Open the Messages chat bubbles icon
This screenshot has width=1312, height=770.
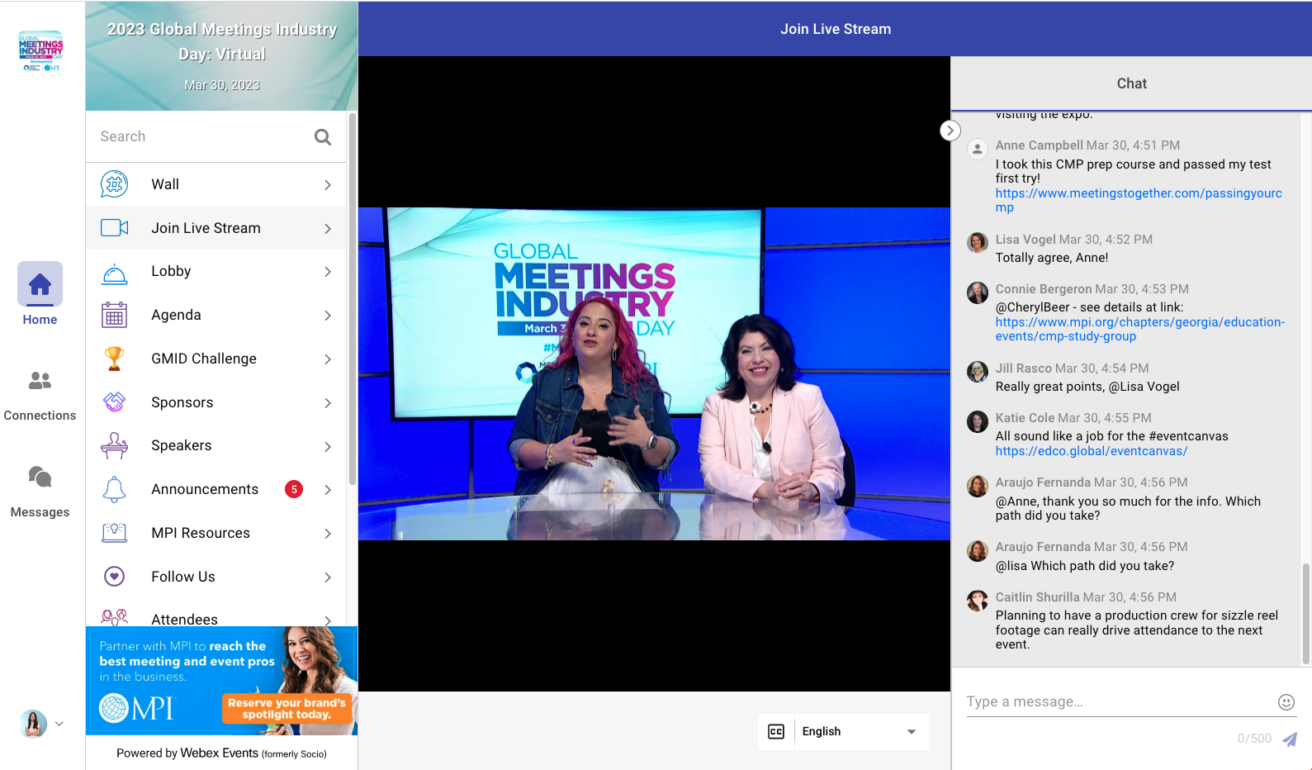pyautogui.click(x=40, y=477)
